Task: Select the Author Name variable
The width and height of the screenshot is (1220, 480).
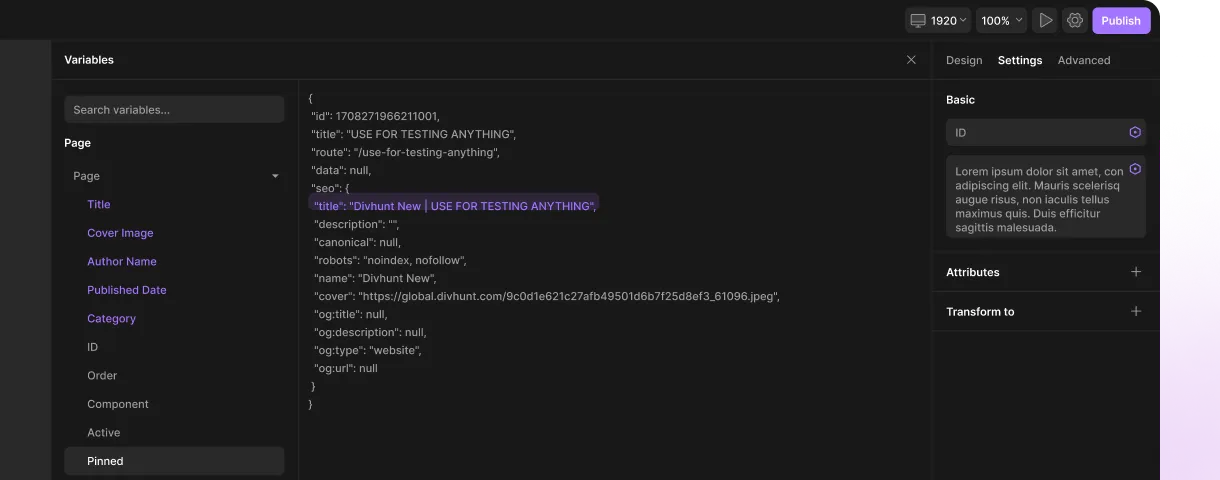Action: click(122, 261)
